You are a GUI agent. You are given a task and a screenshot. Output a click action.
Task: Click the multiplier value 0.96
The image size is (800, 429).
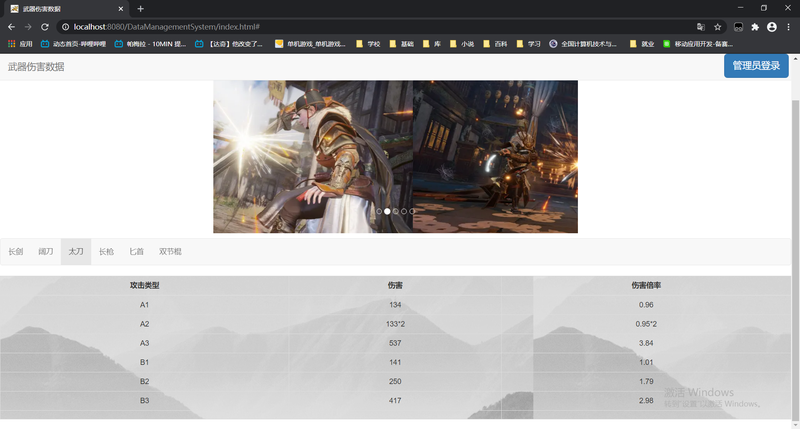tap(646, 305)
